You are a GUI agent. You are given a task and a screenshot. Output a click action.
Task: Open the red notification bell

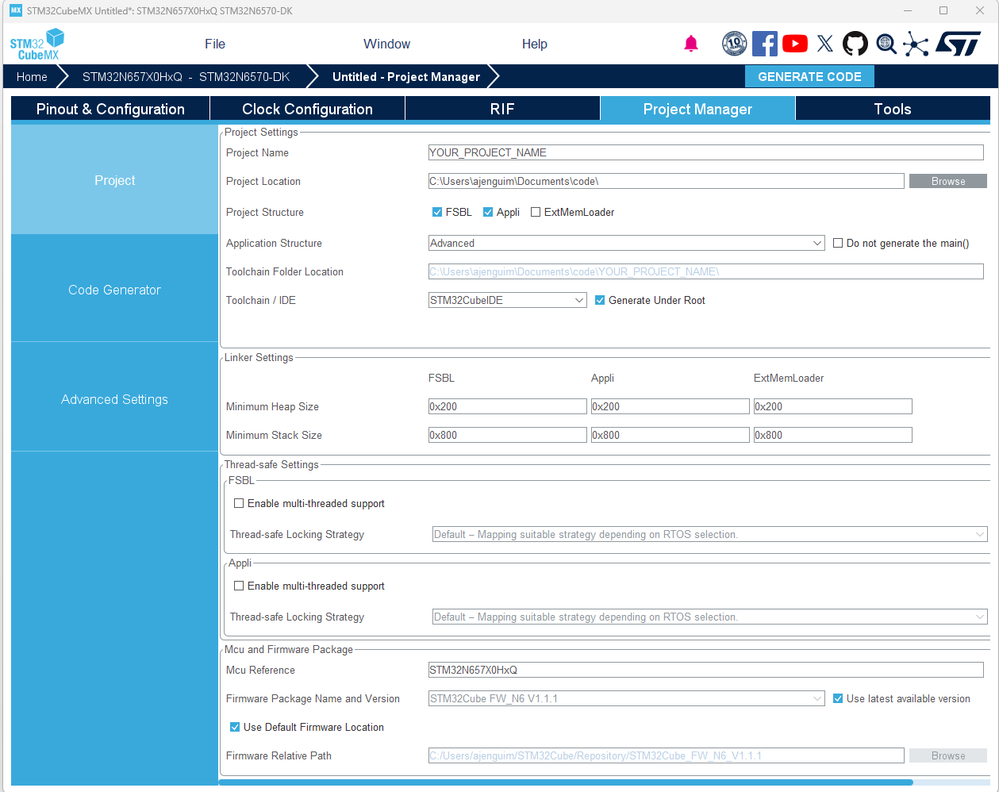coord(691,44)
